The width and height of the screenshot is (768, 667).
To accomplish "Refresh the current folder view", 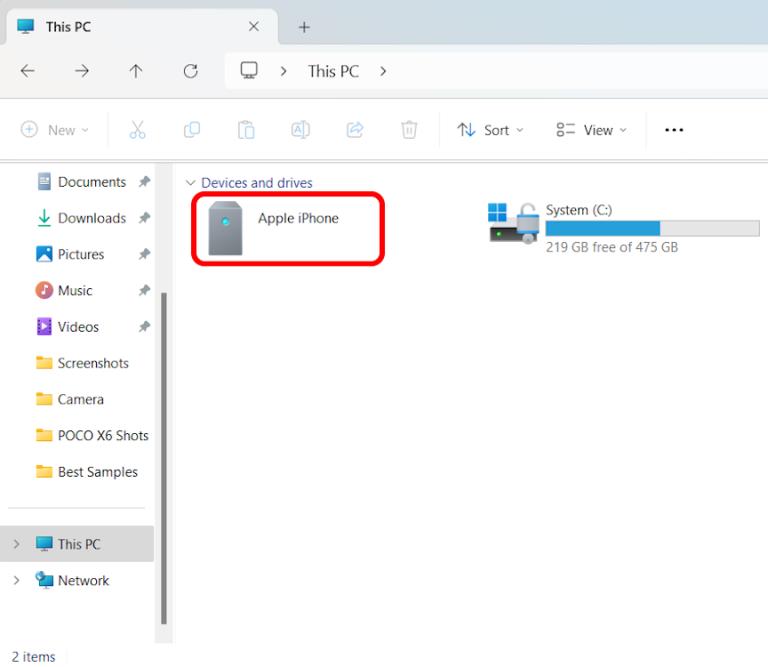I will [190, 71].
